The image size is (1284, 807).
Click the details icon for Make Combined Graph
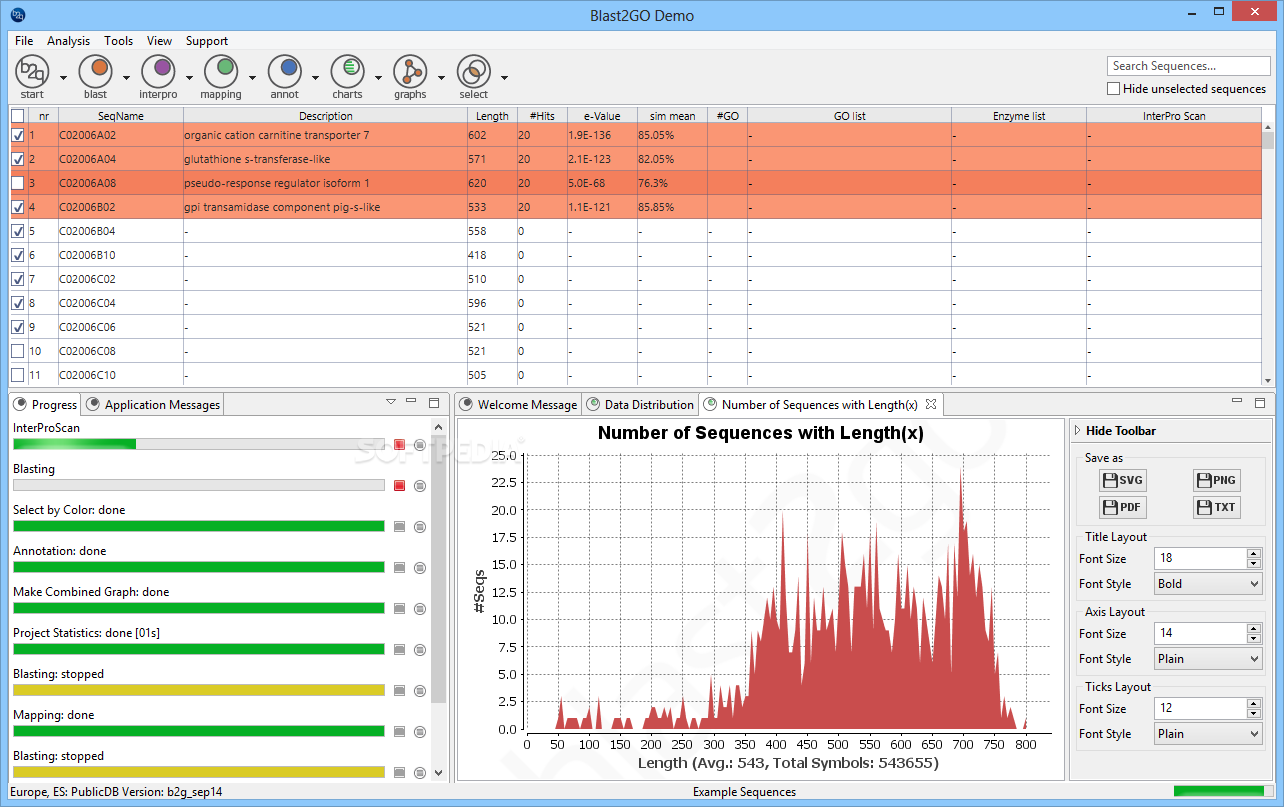pos(420,608)
